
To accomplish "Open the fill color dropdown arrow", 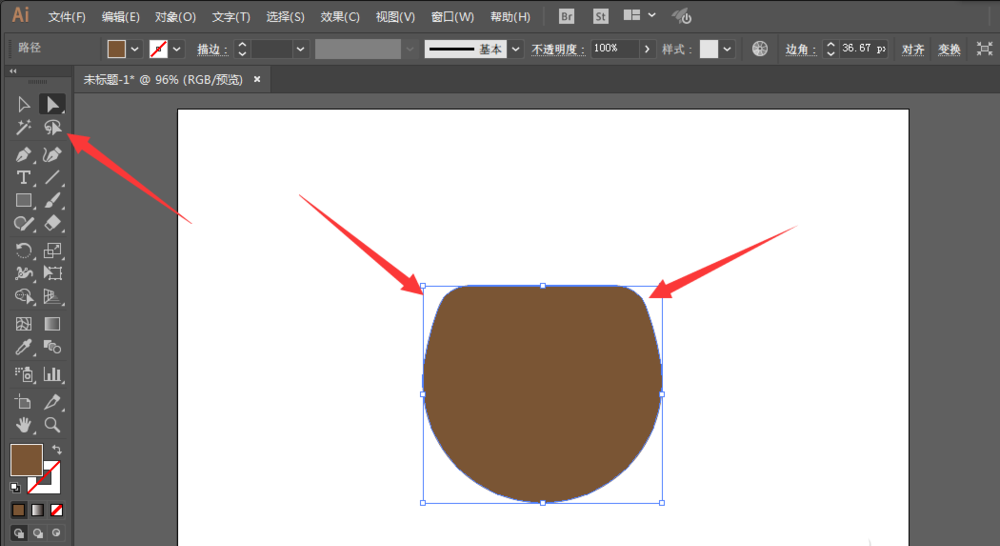I will [x=135, y=49].
